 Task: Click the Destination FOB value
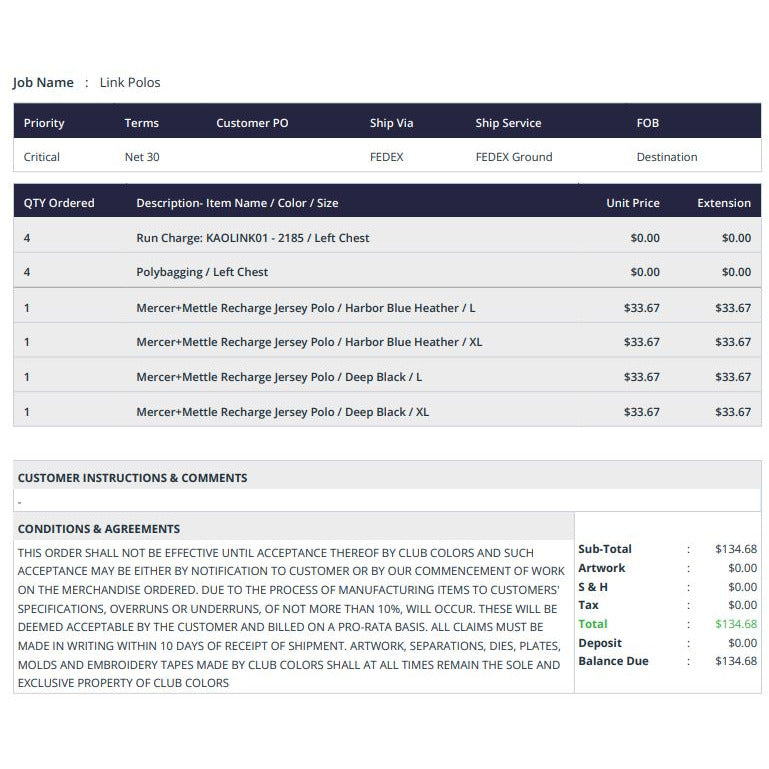pyautogui.click(x=667, y=157)
